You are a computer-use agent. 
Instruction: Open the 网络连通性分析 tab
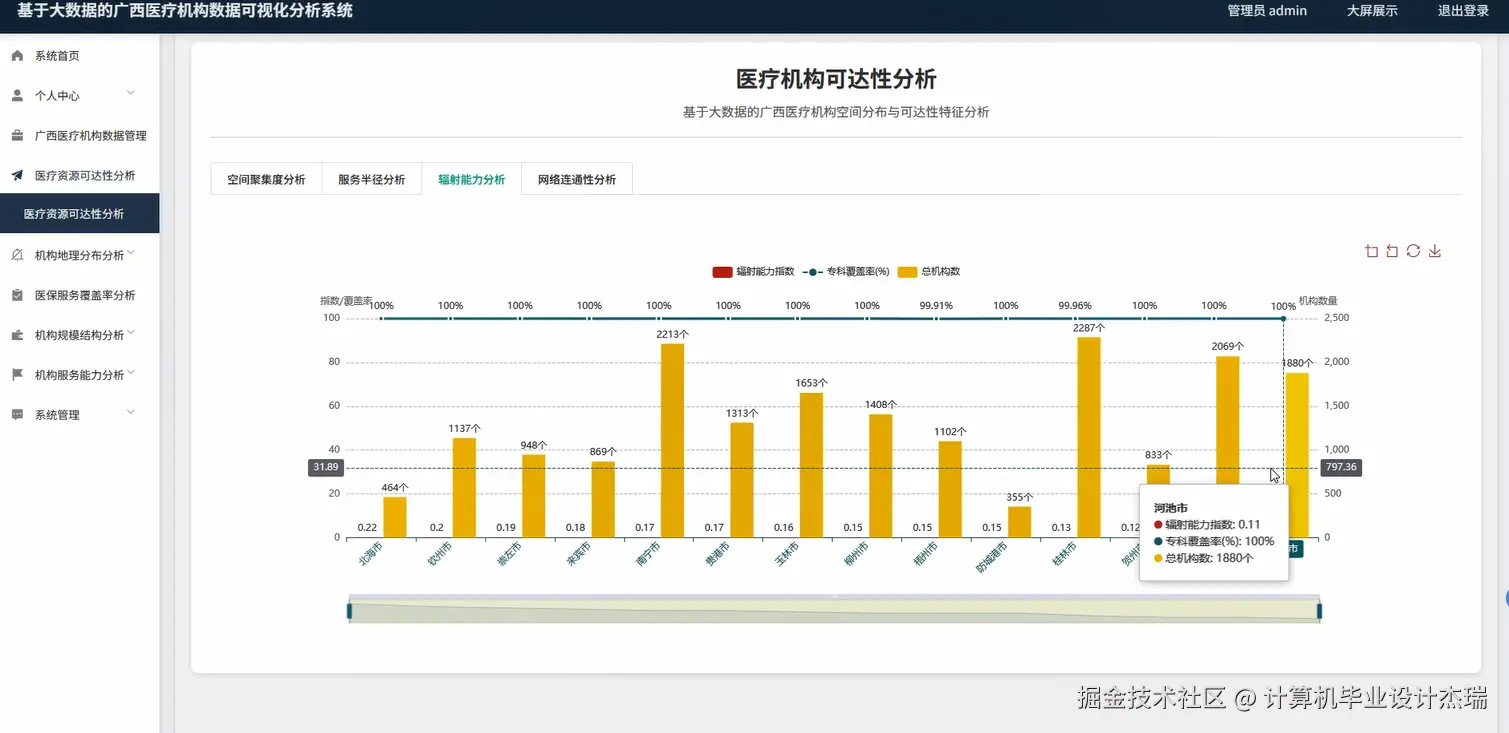(x=577, y=180)
